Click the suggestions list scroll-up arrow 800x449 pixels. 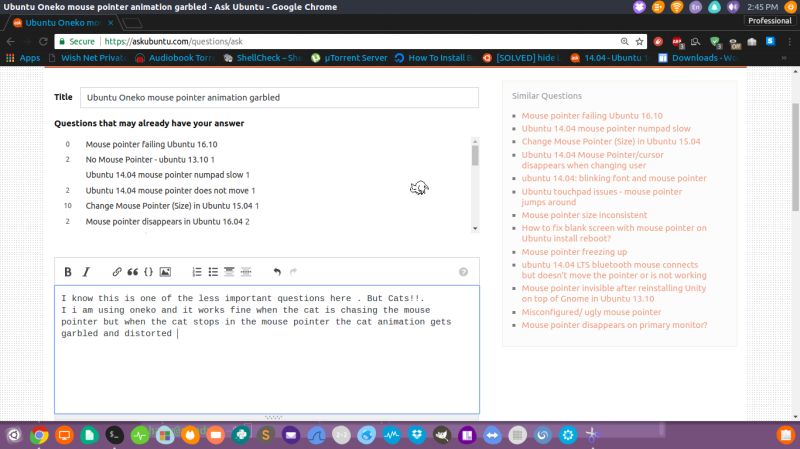(x=475, y=141)
